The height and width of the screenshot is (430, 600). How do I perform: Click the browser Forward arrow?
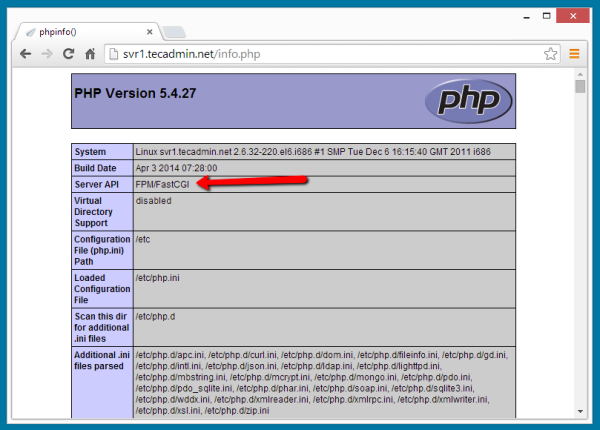tap(46, 53)
